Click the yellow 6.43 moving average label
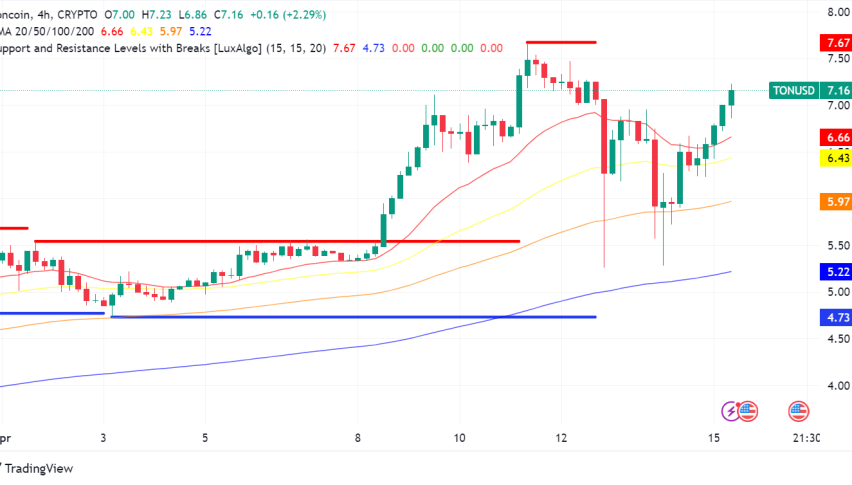The height and width of the screenshot is (485, 852). pos(836,158)
